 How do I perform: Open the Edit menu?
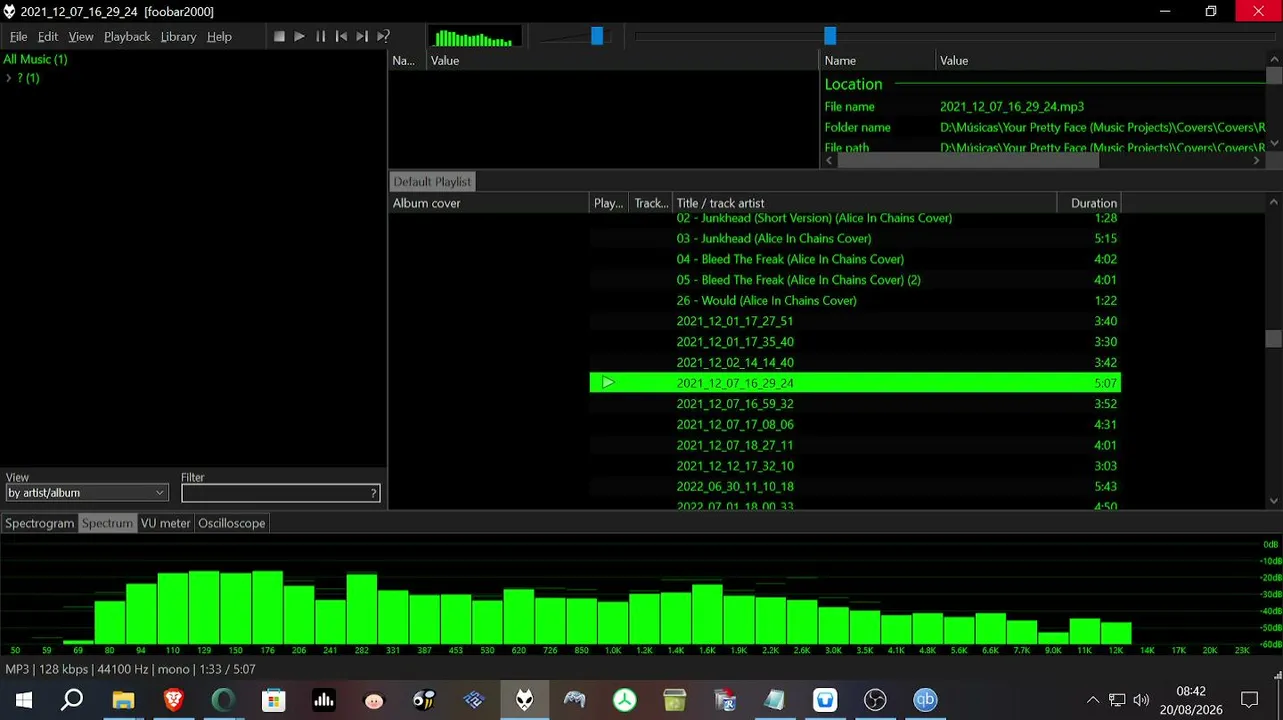[x=48, y=37]
